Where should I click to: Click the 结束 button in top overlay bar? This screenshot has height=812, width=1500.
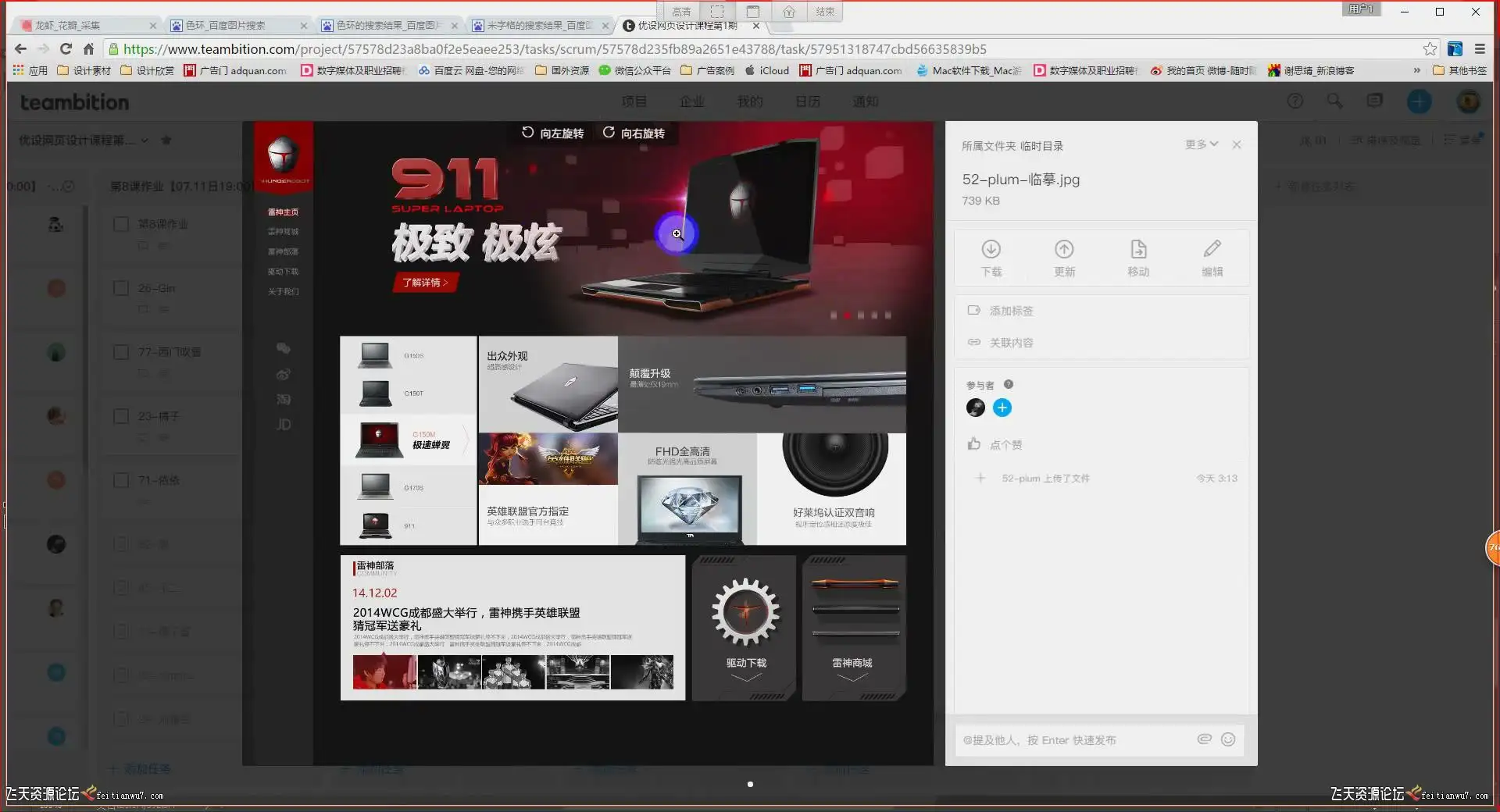(825, 11)
